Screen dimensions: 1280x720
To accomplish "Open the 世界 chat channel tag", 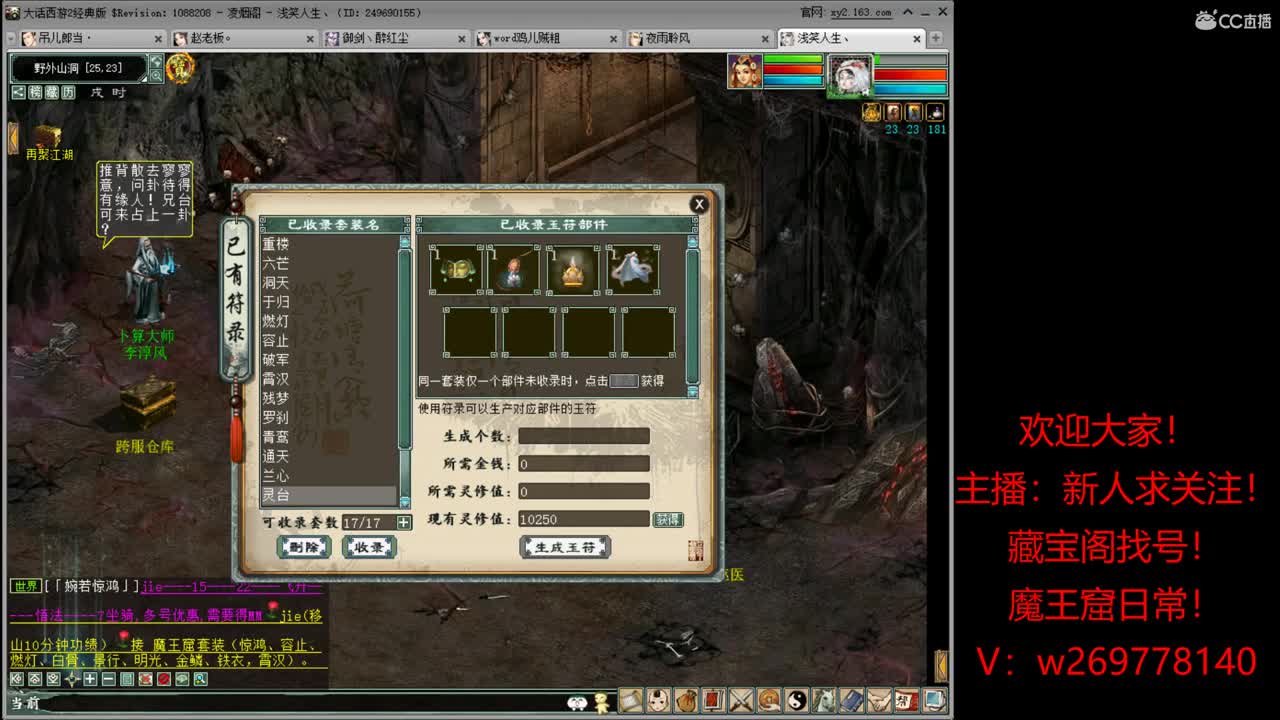I will click(x=27, y=586).
